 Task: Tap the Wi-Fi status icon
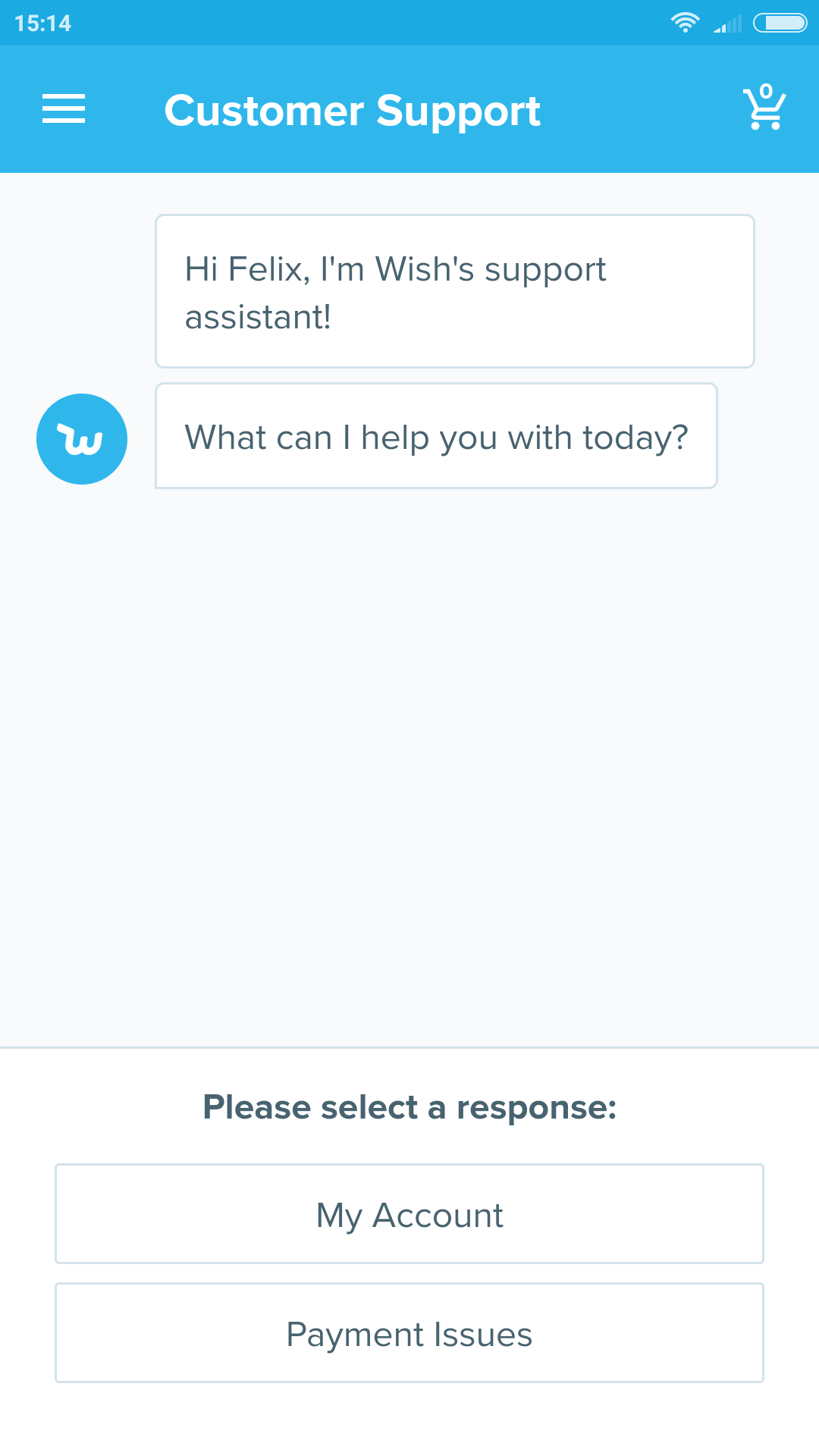click(x=685, y=23)
